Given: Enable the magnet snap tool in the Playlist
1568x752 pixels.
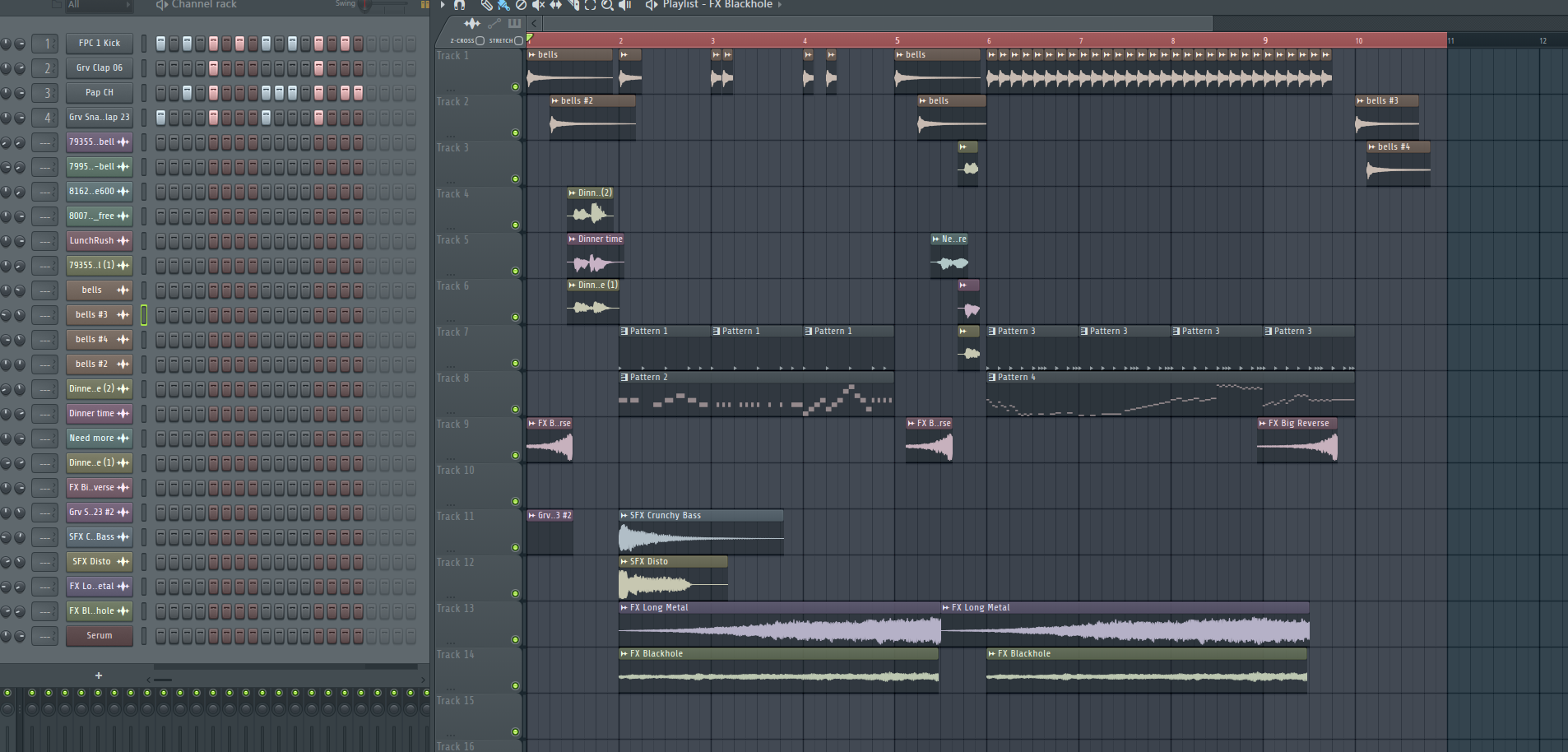Looking at the screenshot, I should 459,5.
